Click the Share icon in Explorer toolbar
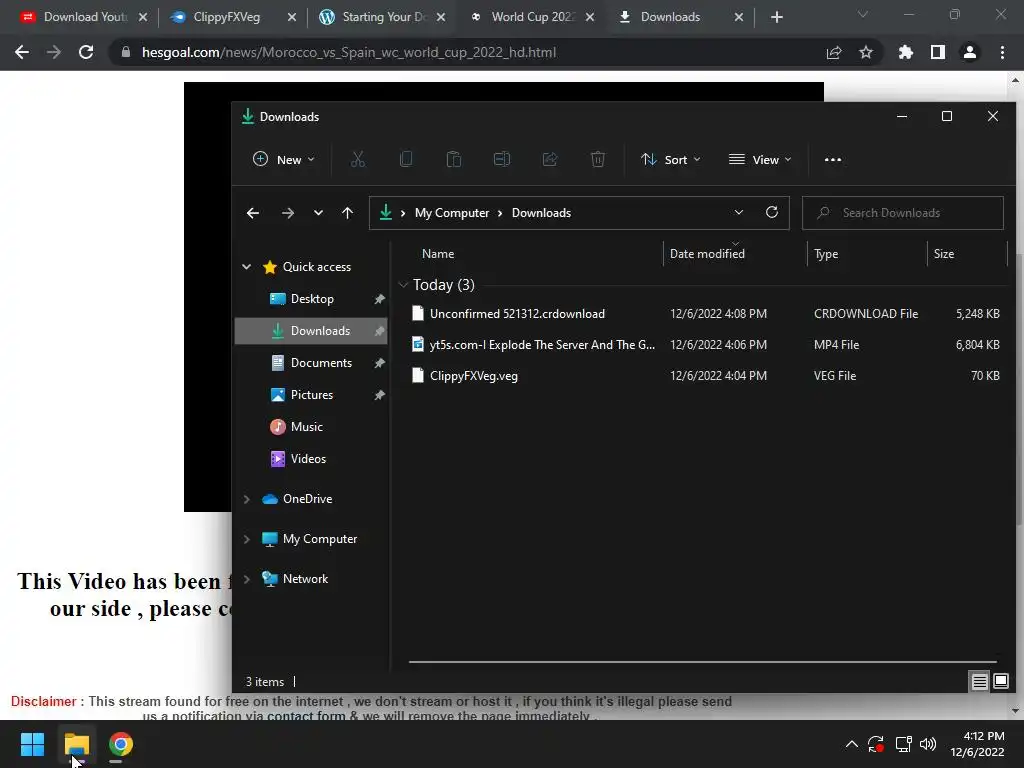 550,159
